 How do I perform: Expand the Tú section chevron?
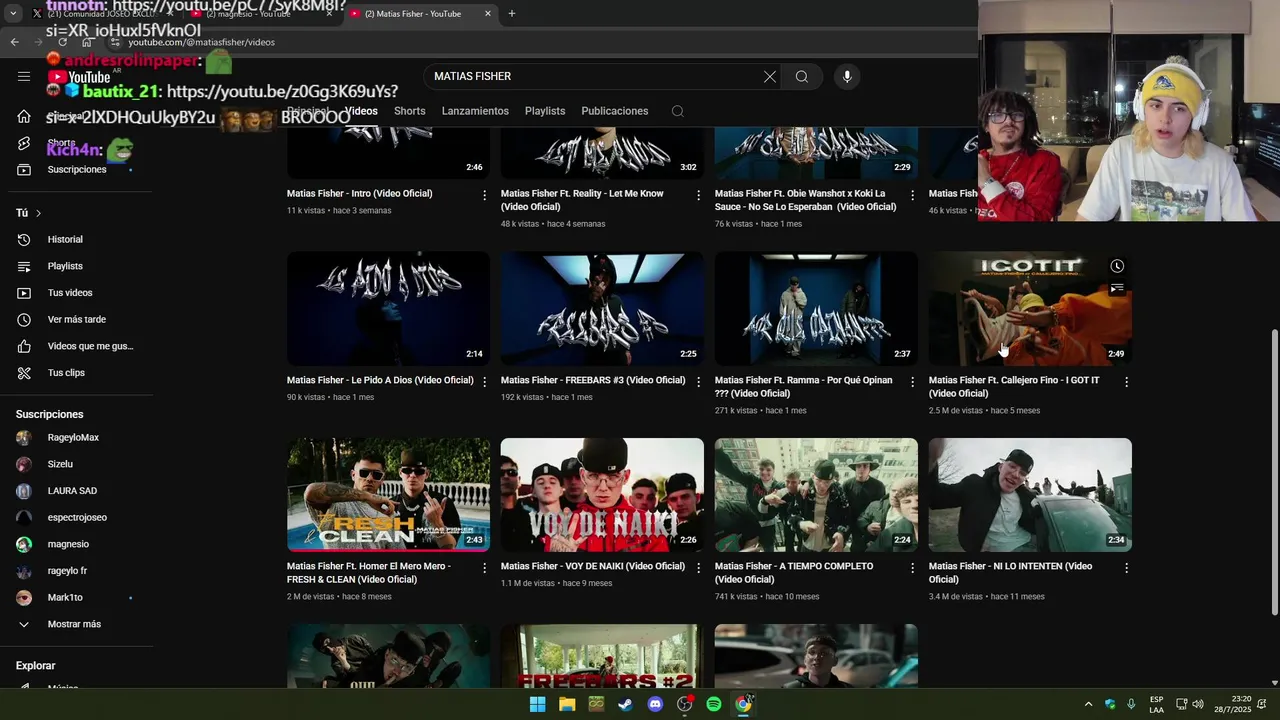(x=38, y=213)
